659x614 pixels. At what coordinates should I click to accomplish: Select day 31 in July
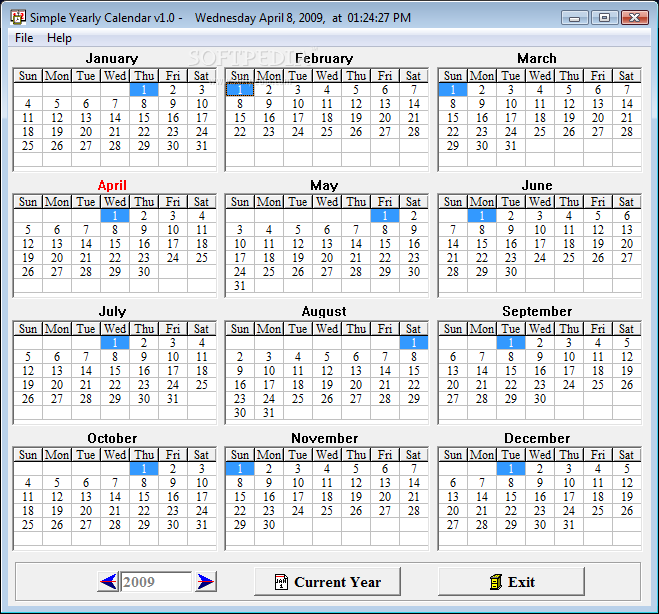point(173,399)
